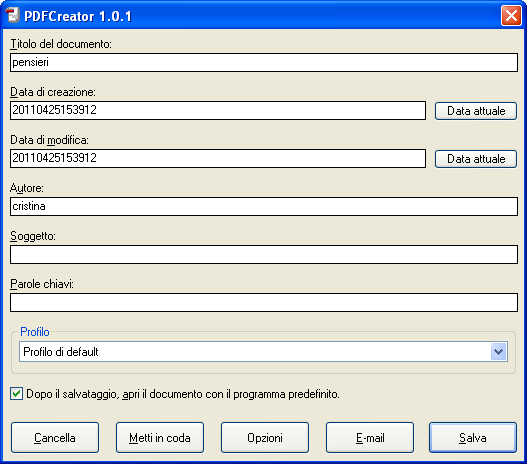This screenshot has width=527, height=464.
Task: Click the Metti in coda button
Action: pyautogui.click(x=160, y=438)
